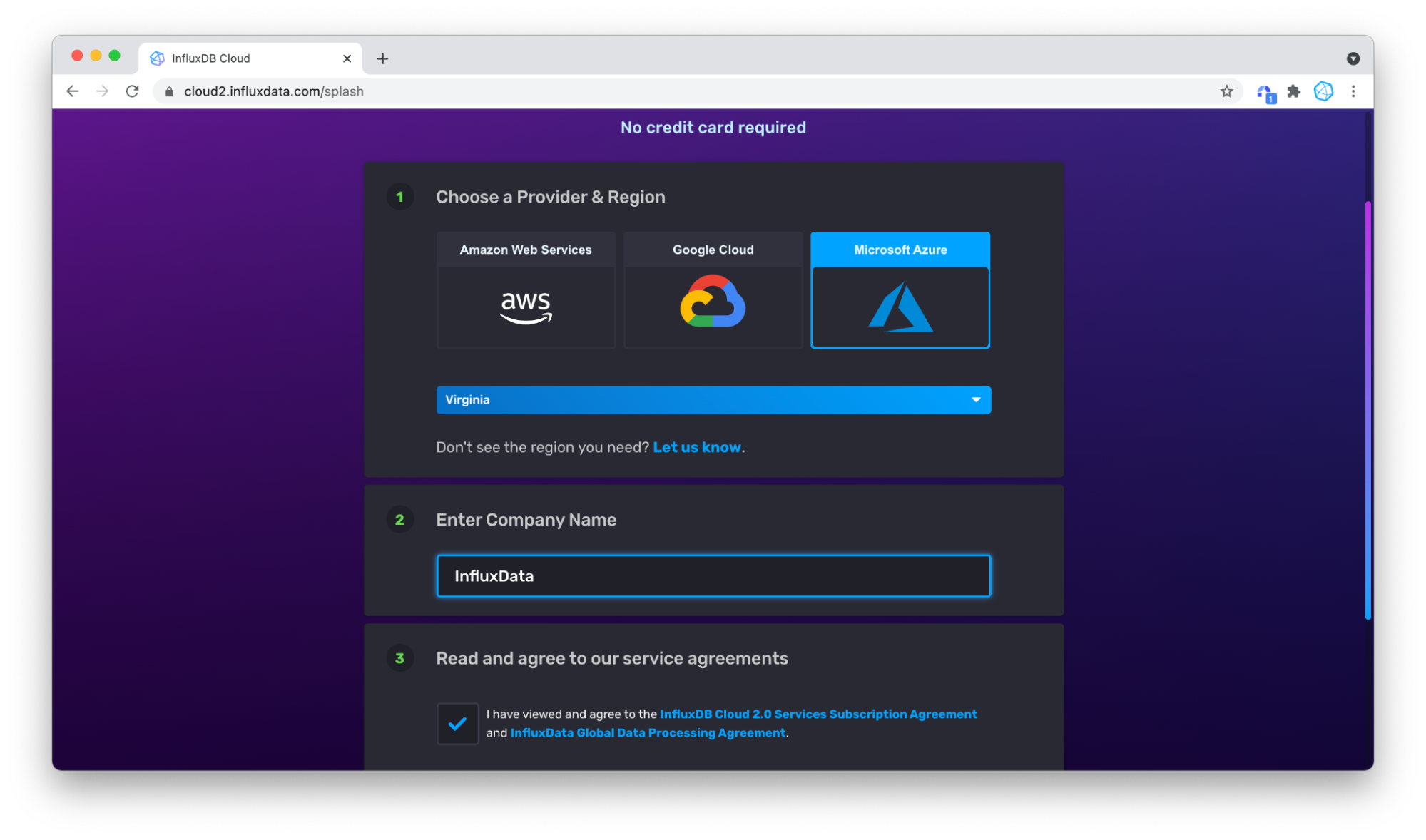Click the address bar URL cloud2.influxdata.com/splash
Image resolution: width=1426 pixels, height=840 pixels.
pos(274,91)
